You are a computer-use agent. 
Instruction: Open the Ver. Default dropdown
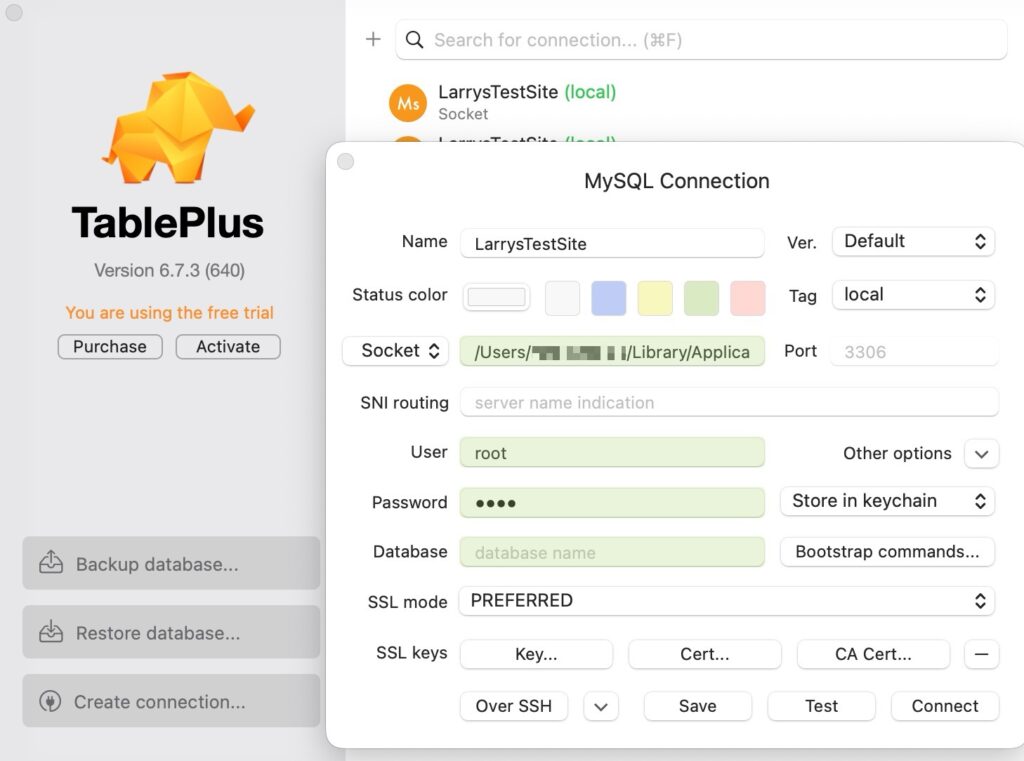pos(913,242)
